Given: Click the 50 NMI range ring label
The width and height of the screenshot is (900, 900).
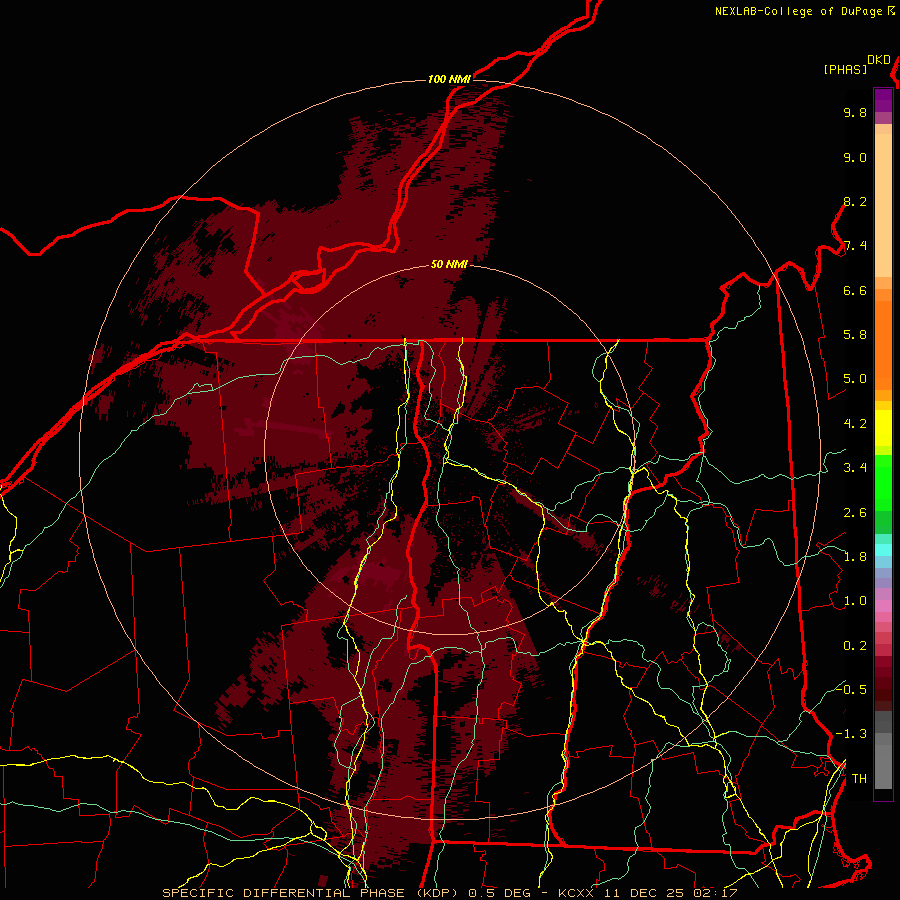Looking at the screenshot, I should click(449, 264).
